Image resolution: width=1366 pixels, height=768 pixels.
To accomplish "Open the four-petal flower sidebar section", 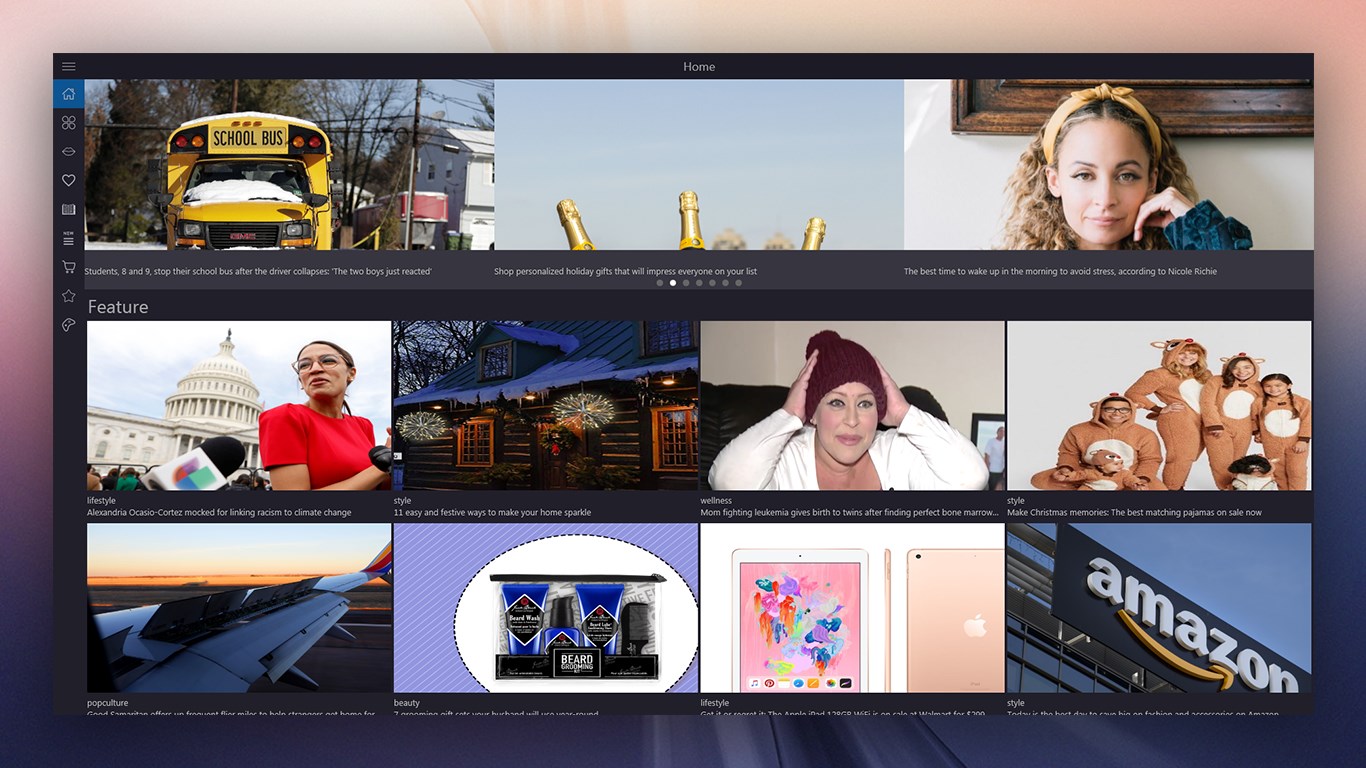I will pyautogui.click(x=68, y=123).
